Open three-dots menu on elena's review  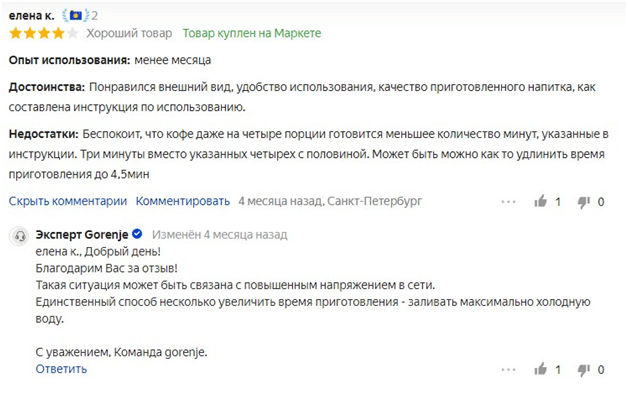(509, 201)
